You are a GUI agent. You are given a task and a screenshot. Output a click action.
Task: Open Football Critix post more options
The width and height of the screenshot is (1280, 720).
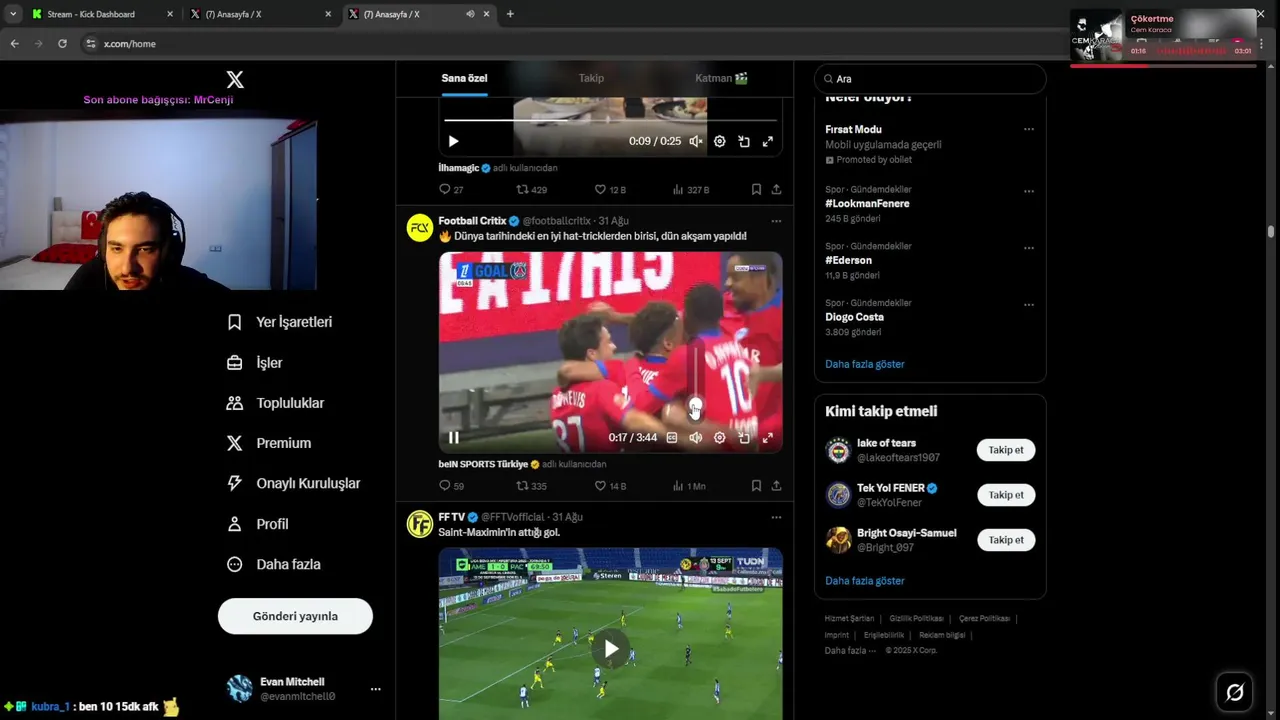(x=776, y=221)
